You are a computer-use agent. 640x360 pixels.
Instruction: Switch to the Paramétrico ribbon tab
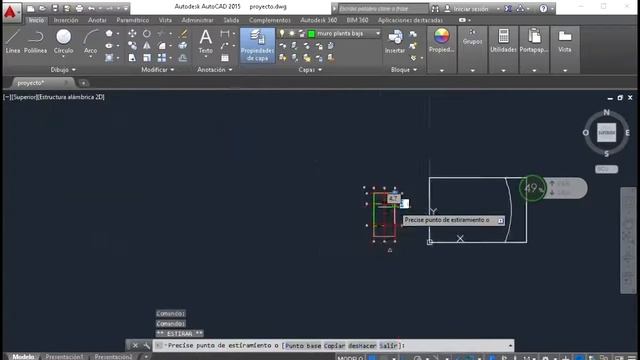(133, 20)
